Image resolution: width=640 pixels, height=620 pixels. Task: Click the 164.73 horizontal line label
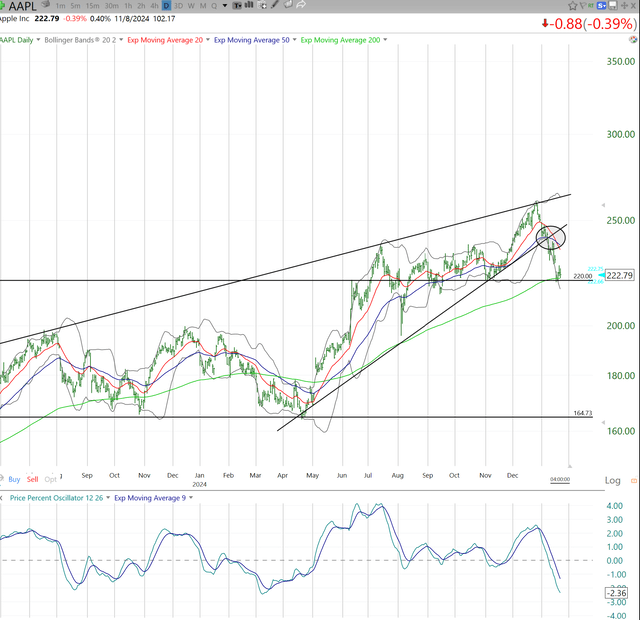[x=582, y=413]
